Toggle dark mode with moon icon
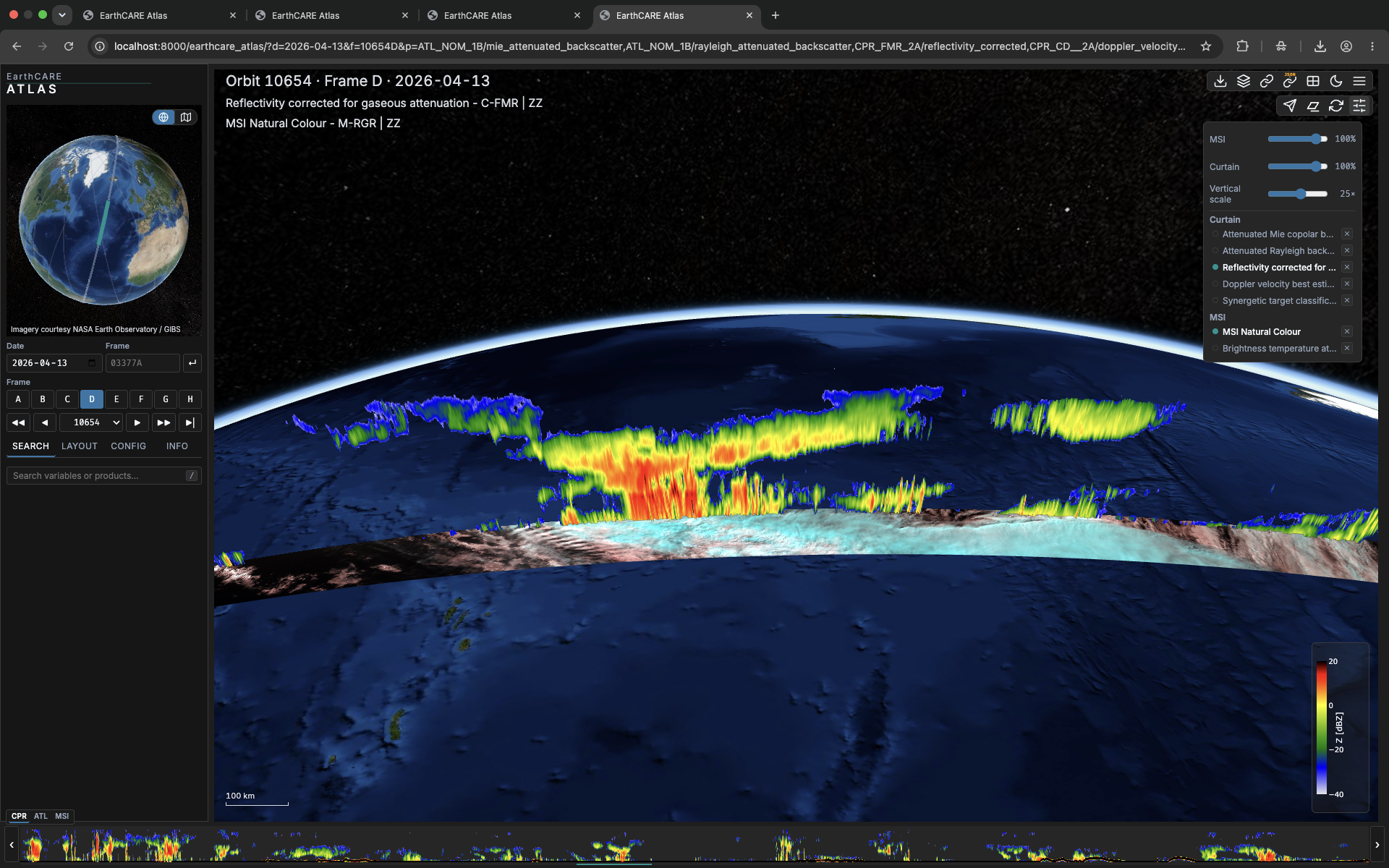The width and height of the screenshot is (1389, 868). coord(1336,81)
